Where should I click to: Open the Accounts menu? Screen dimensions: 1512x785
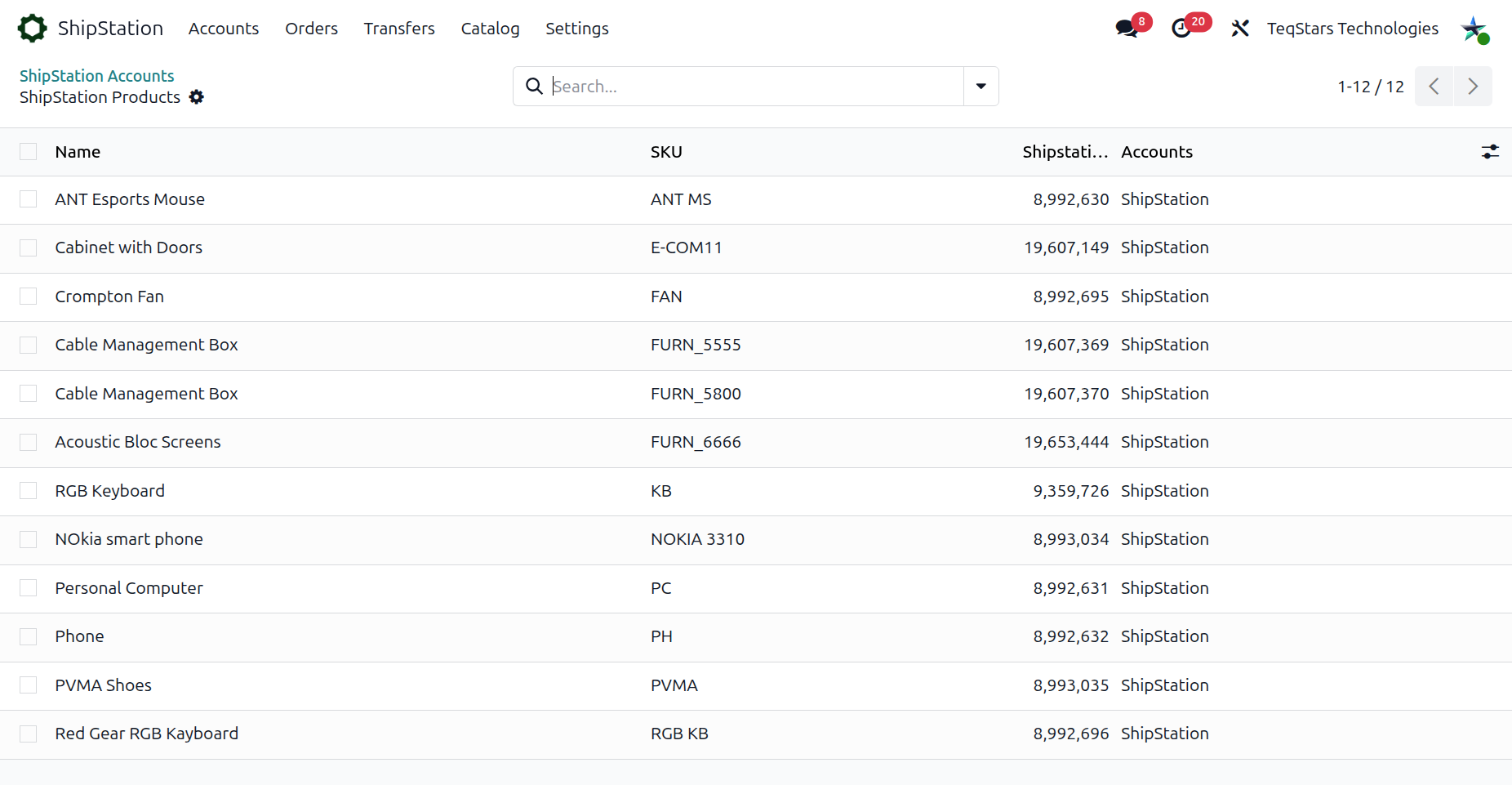(x=224, y=29)
